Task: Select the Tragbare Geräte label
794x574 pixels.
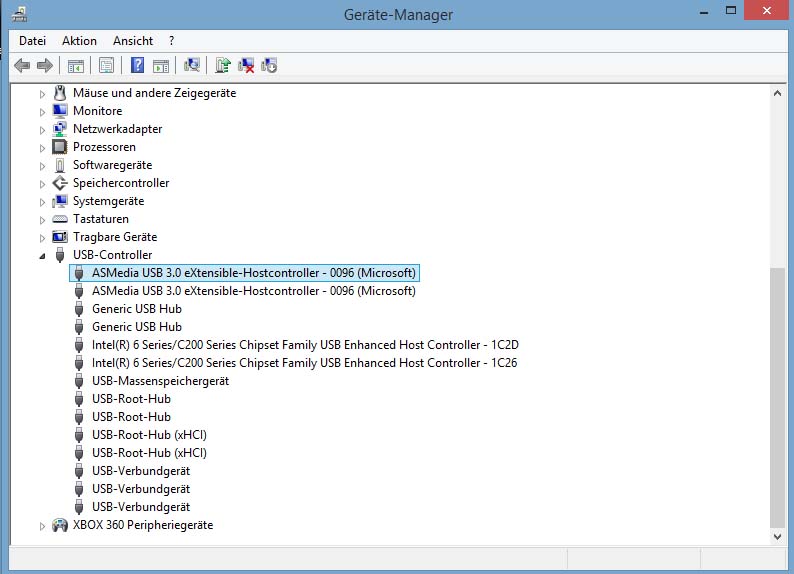Action: tap(115, 237)
